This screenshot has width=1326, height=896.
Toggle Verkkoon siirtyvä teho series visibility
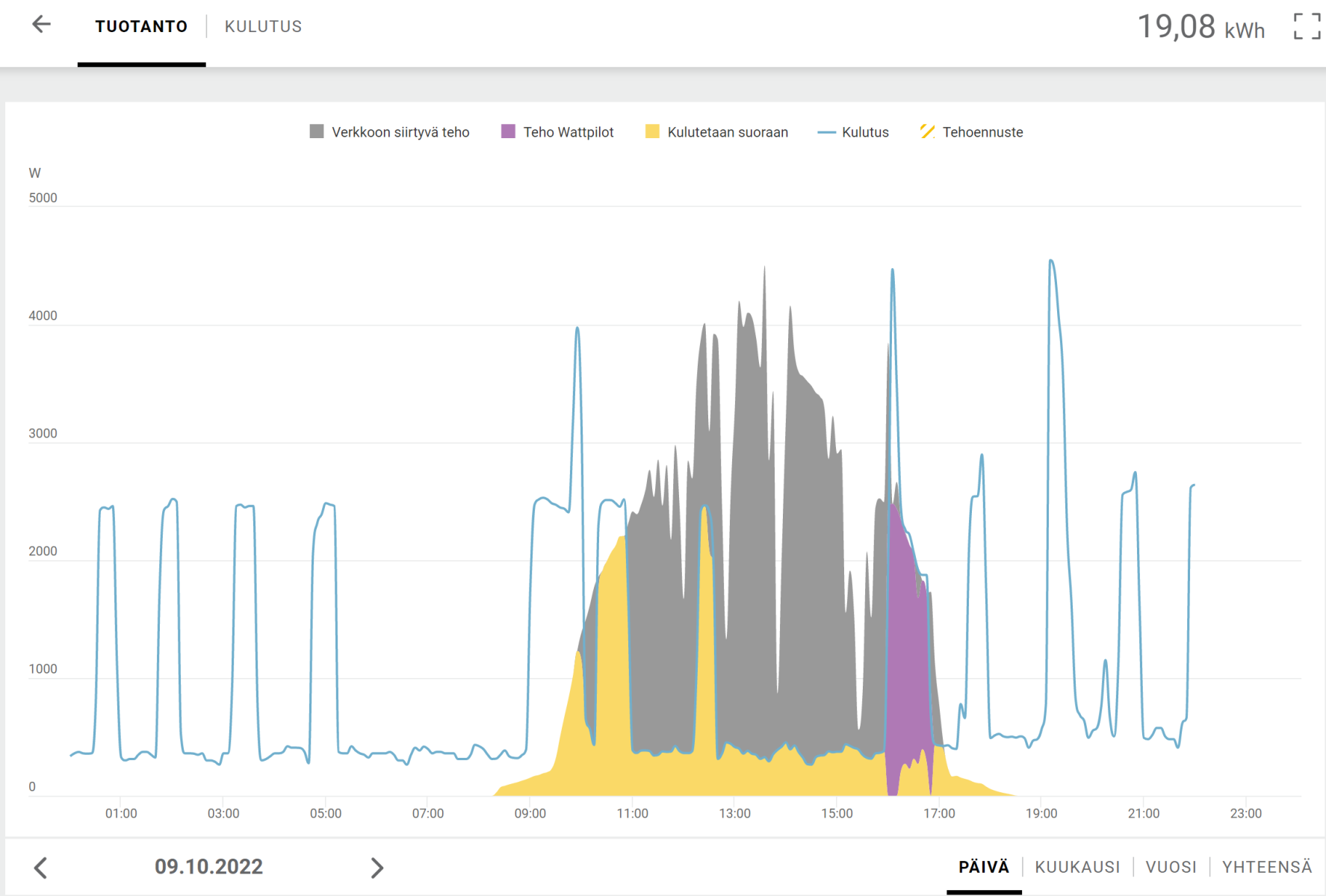pyautogui.click(x=400, y=132)
